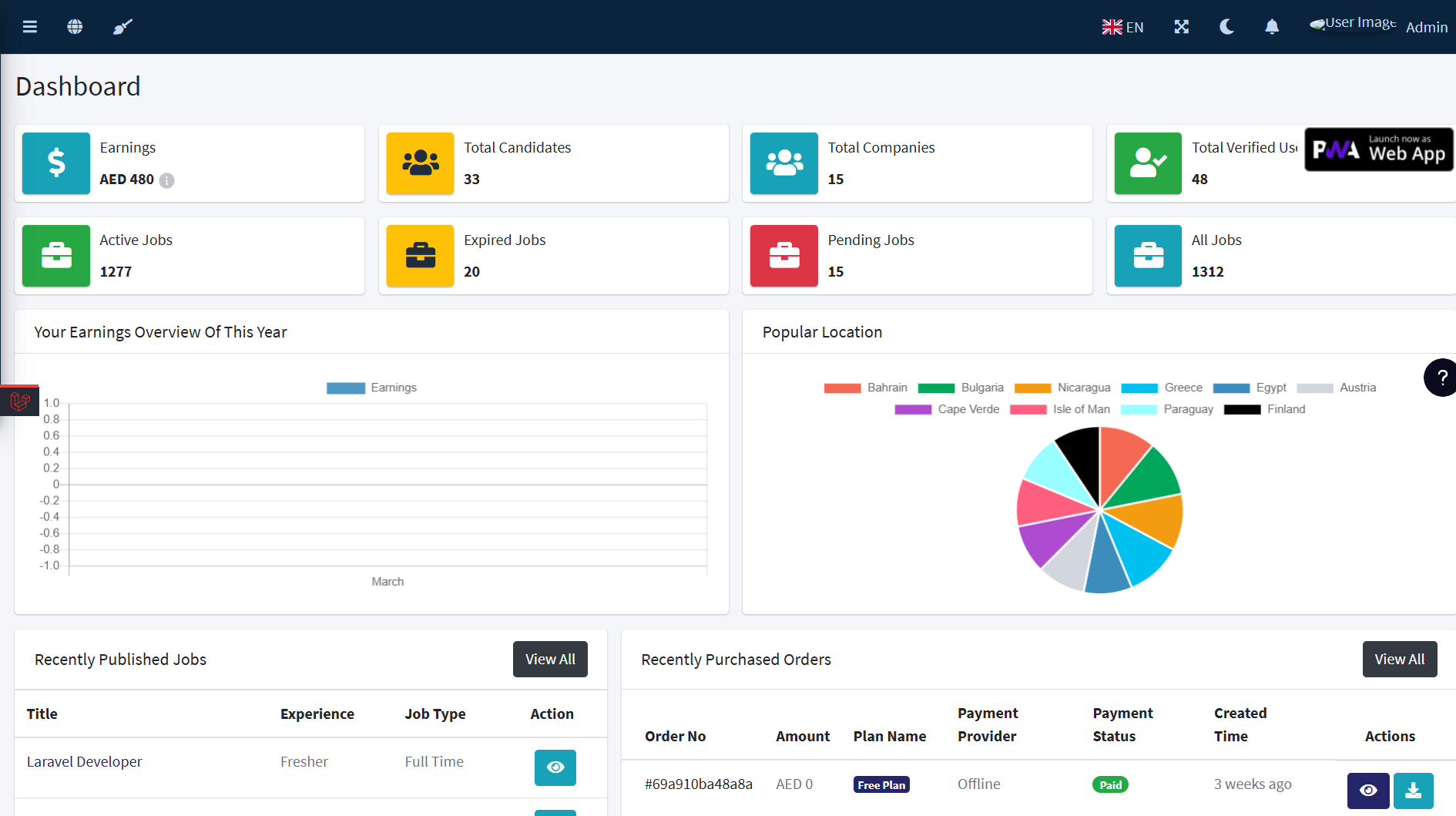The image size is (1456, 816).
Task: View all recently published jobs
Action: point(550,660)
